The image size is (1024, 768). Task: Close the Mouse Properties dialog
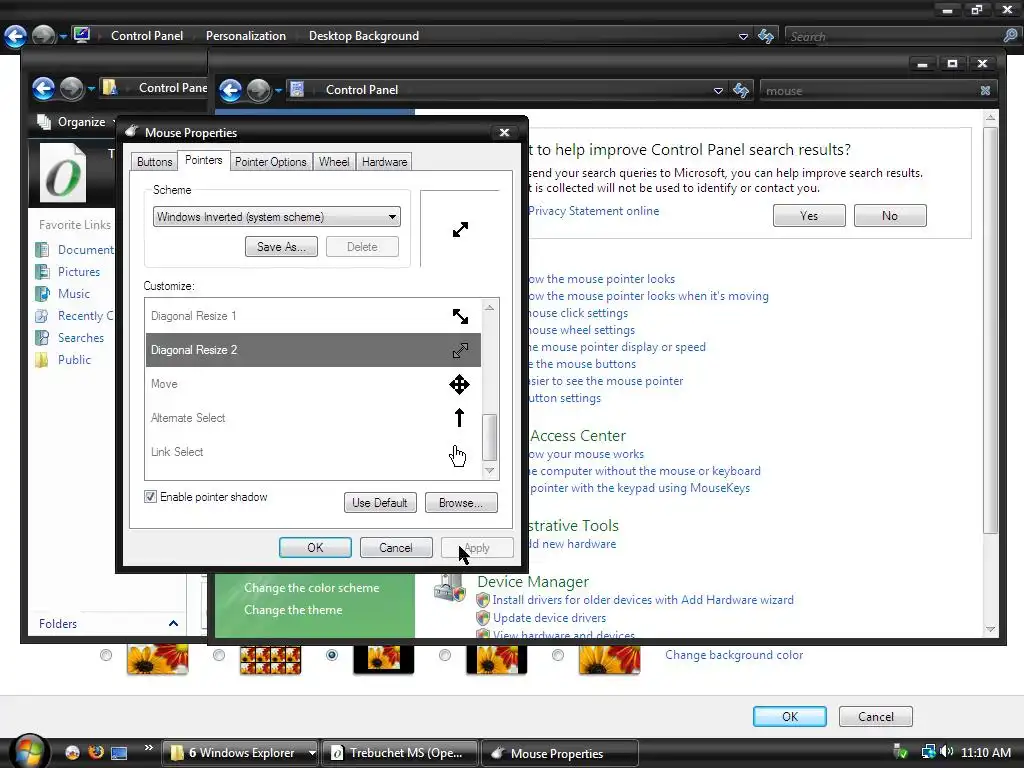click(x=504, y=133)
